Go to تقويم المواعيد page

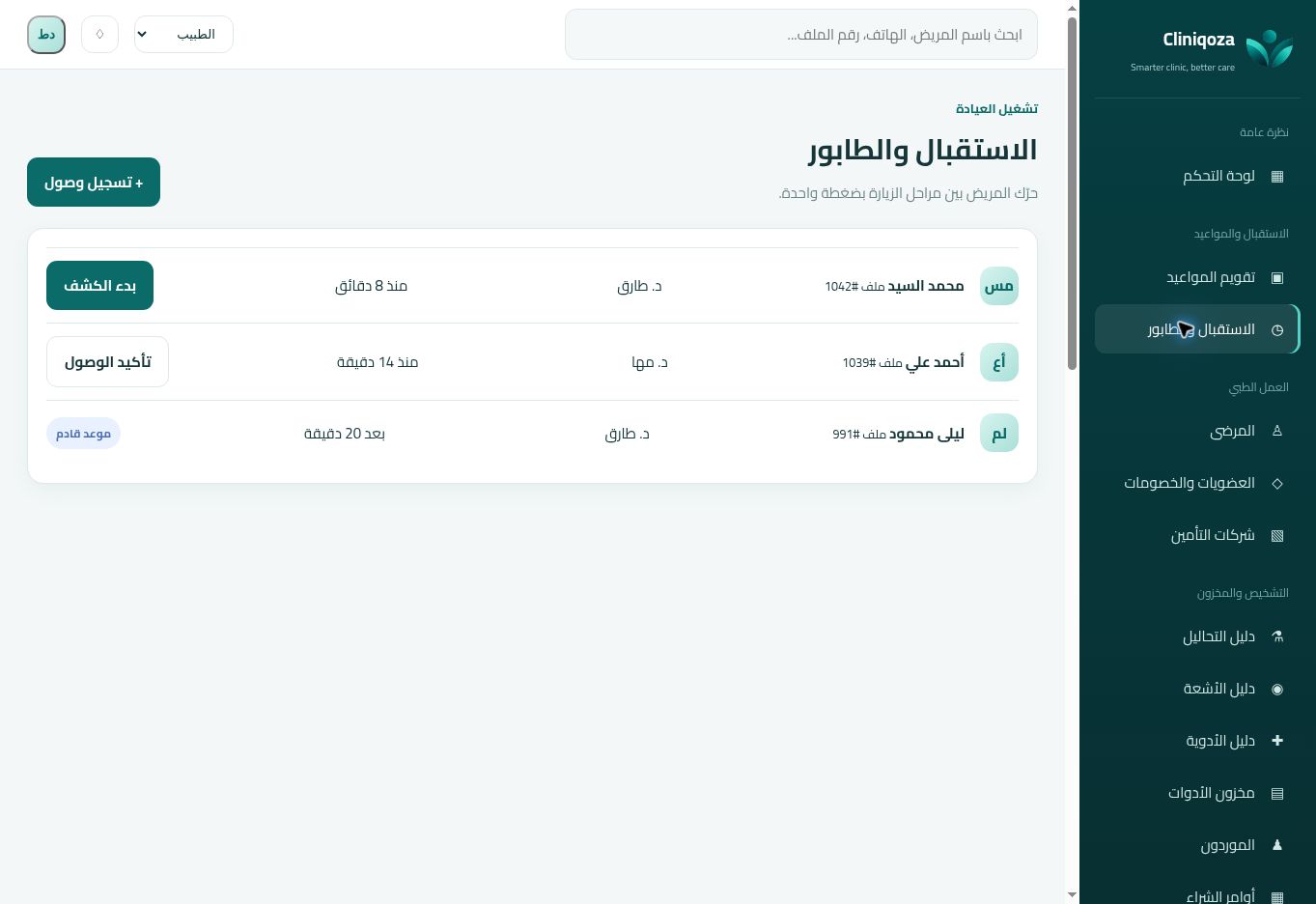[x=1197, y=277]
